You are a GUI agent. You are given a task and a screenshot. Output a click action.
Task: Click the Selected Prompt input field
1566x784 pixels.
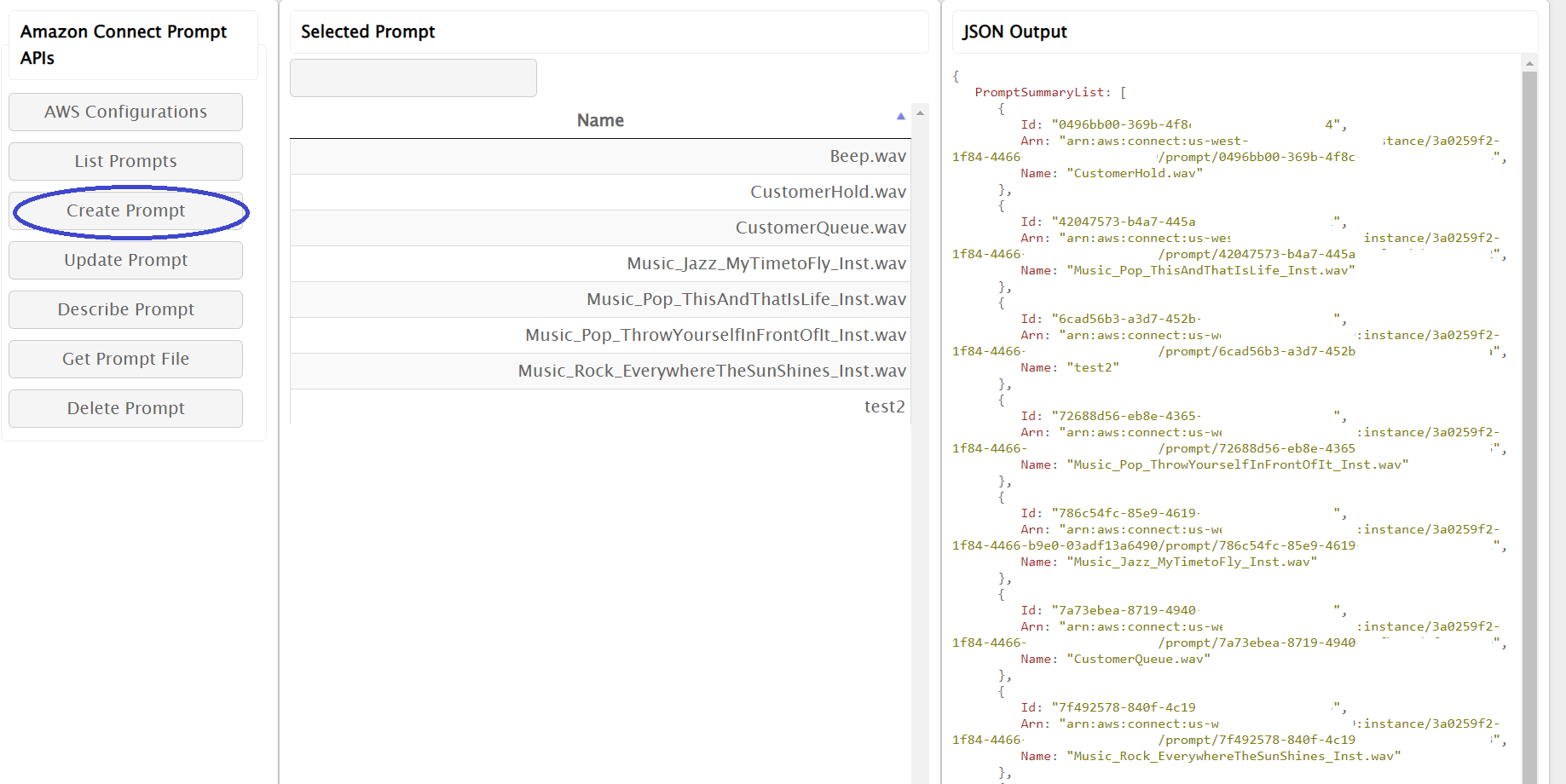[413, 78]
